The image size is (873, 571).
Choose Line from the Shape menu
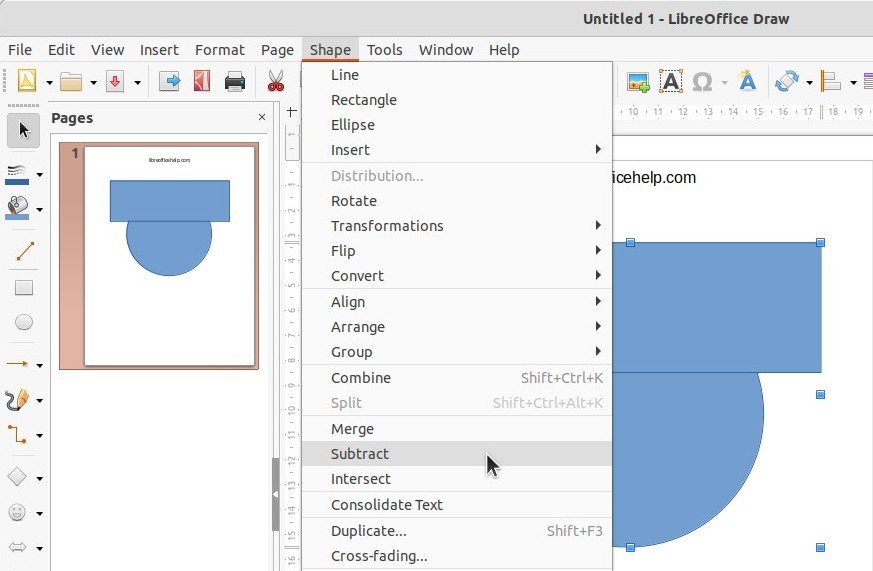457,75
